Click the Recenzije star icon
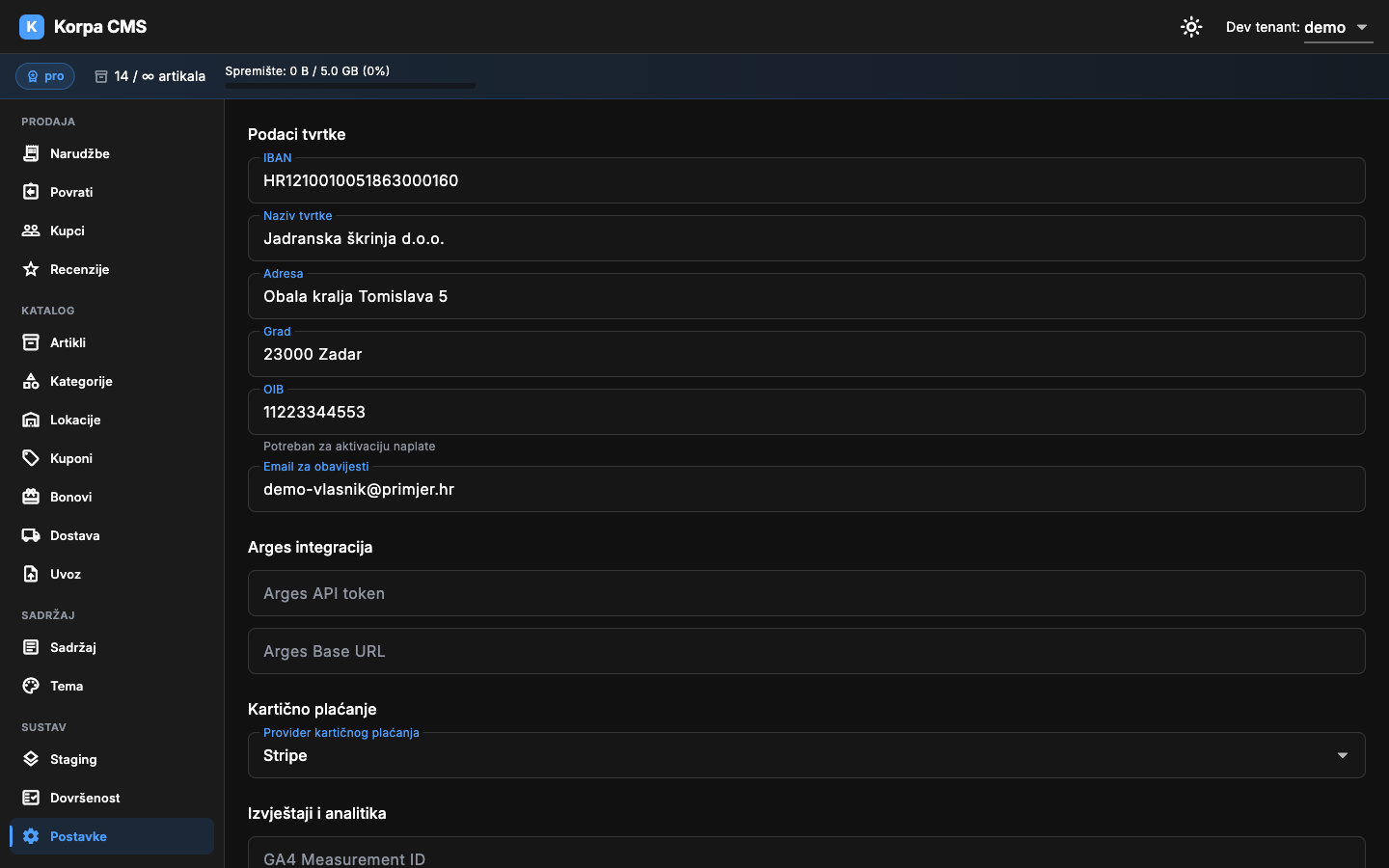The height and width of the screenshot is (868, 1389). point(31,269)
